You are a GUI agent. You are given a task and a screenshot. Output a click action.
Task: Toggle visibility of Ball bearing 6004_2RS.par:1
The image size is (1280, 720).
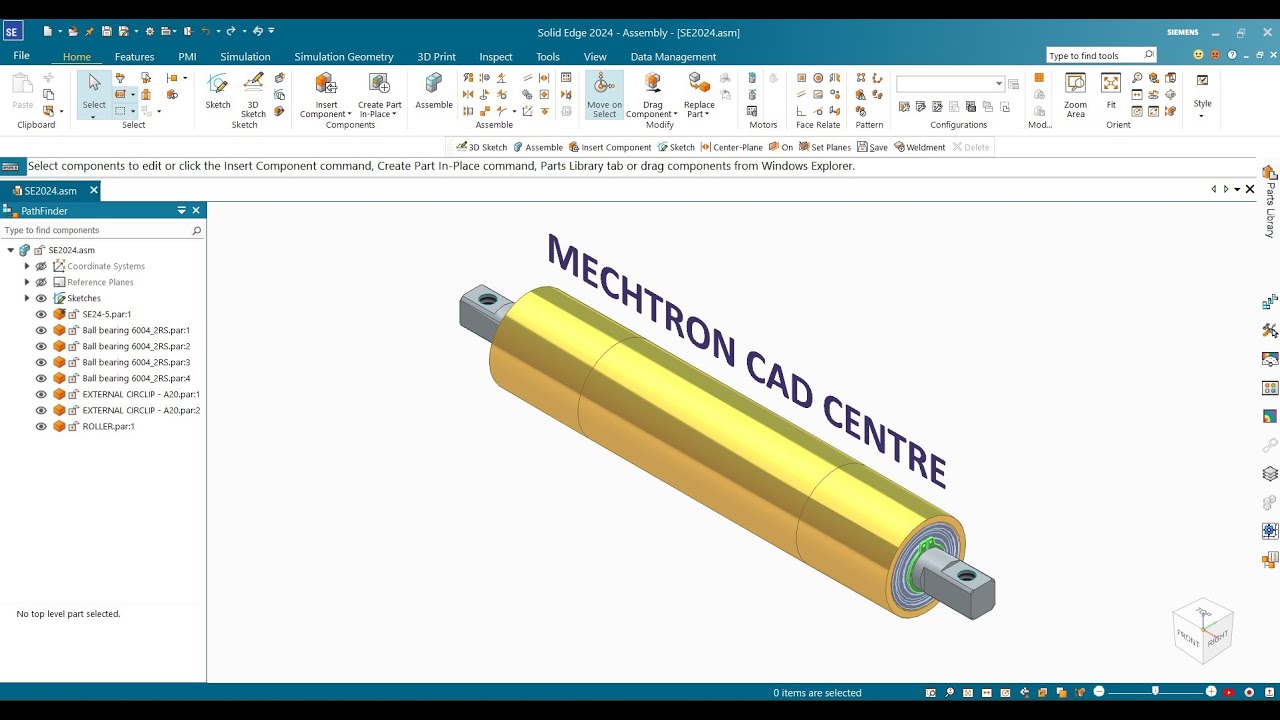(x=41, y=330)
